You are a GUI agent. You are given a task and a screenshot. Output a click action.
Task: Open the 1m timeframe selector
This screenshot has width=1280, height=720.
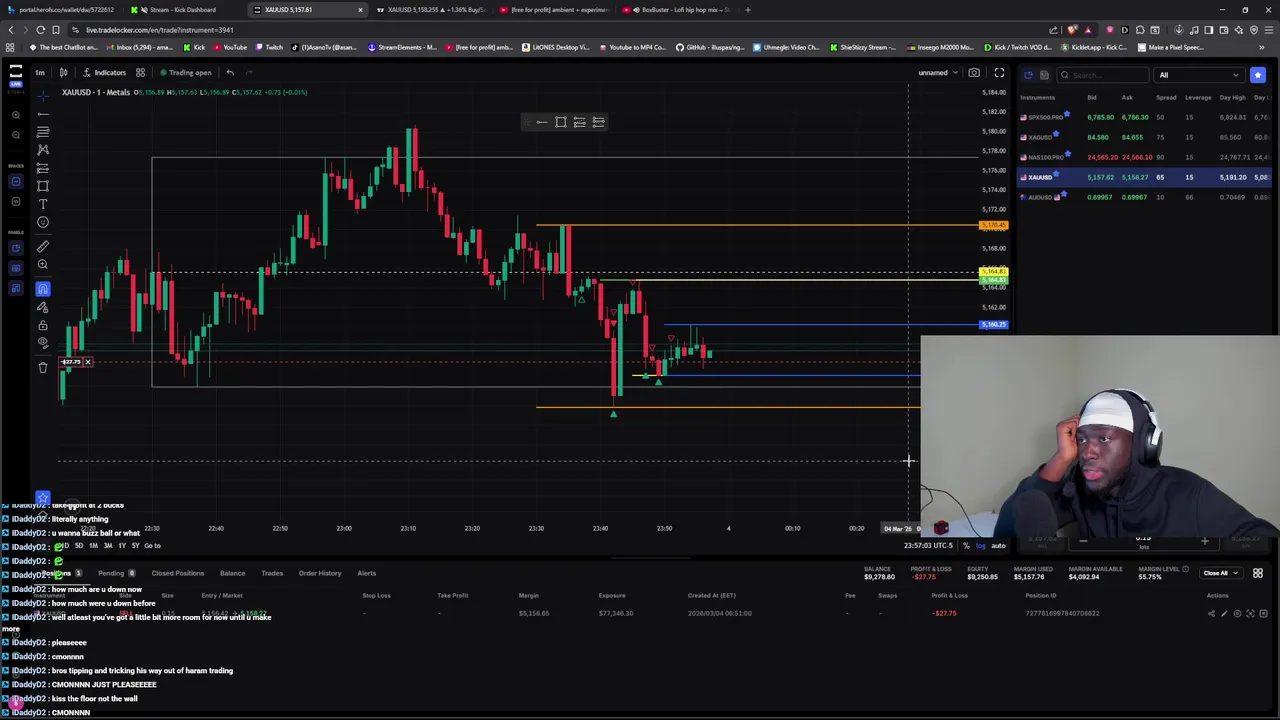coord(40,72)
